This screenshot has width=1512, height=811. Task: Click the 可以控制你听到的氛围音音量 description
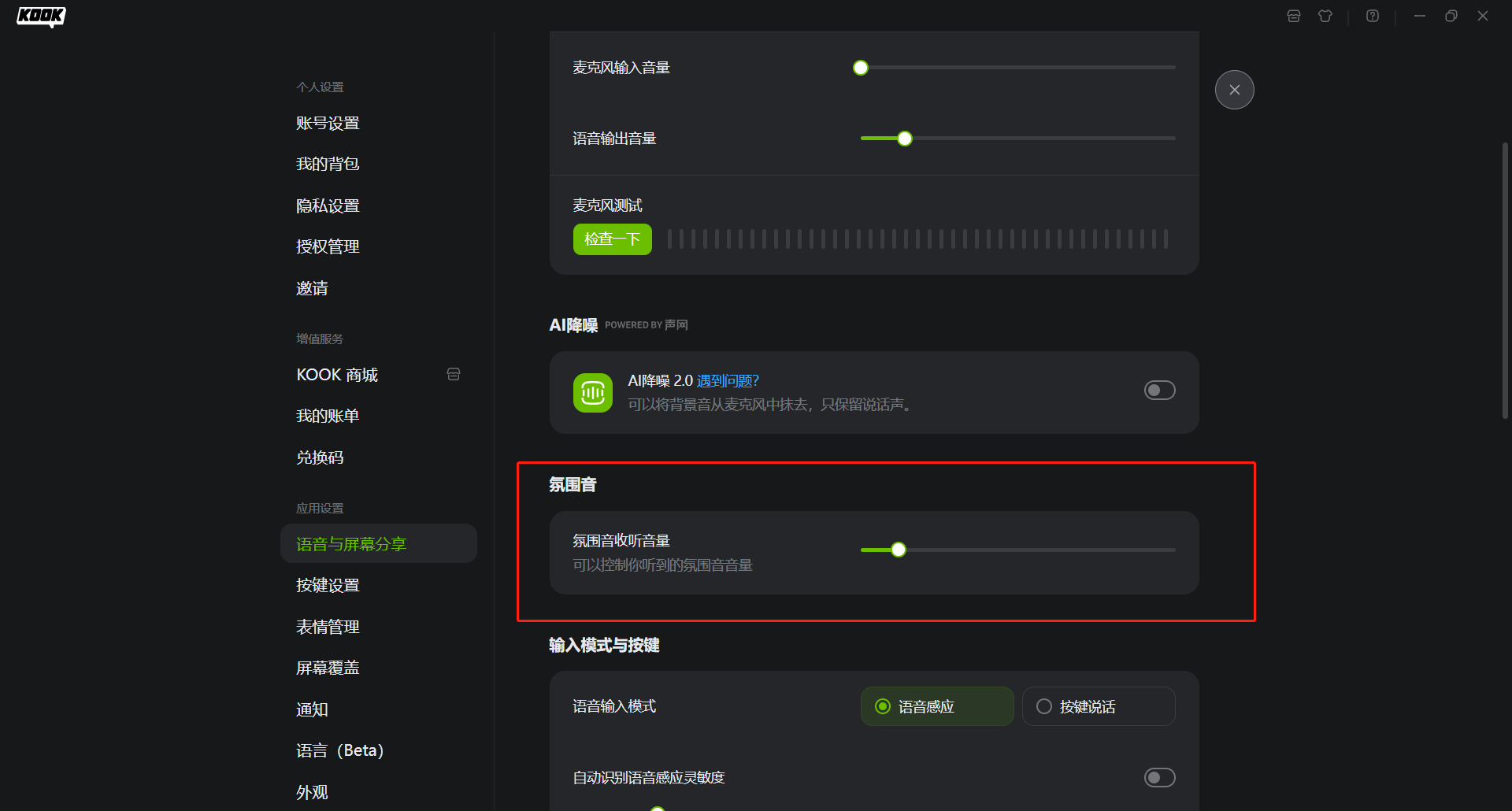pyautogui.click(x=662, y=565)
